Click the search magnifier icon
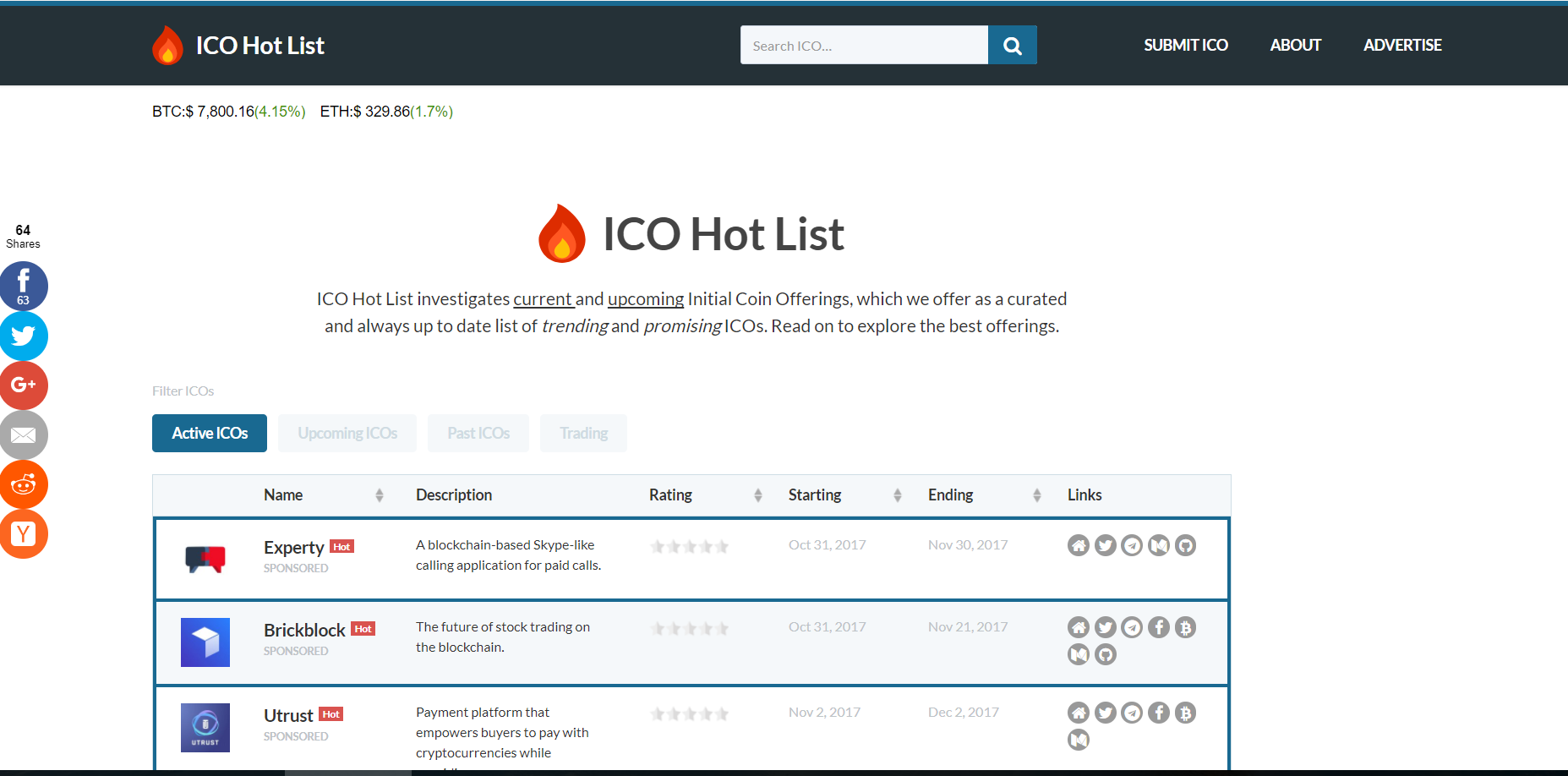The height and width of the screenshot is (776, 1568). click(1012, 45)
